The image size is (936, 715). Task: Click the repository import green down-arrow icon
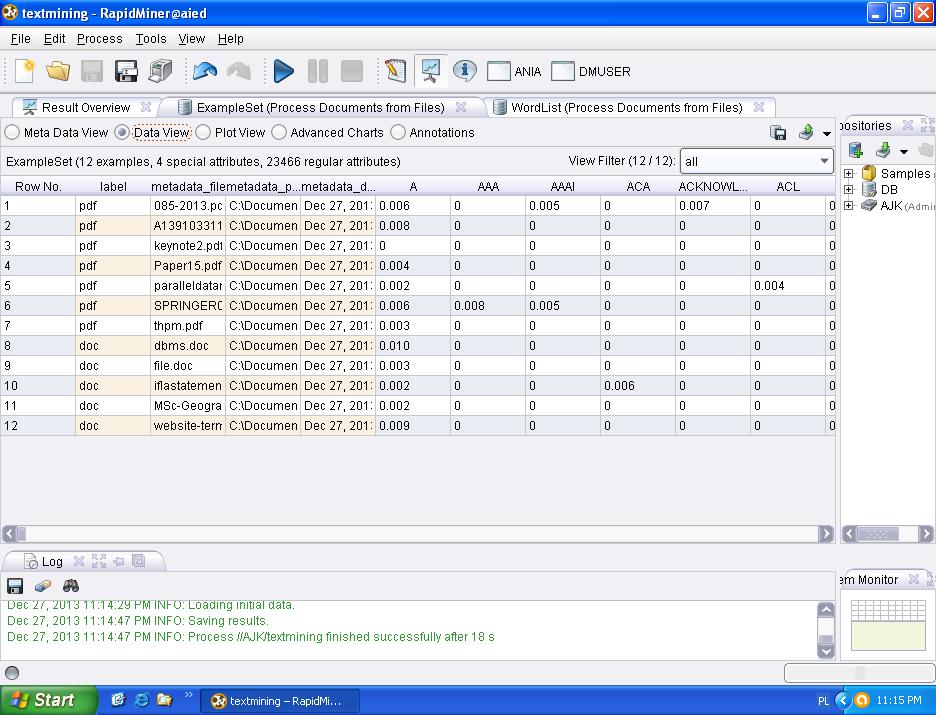click(883, 150)
